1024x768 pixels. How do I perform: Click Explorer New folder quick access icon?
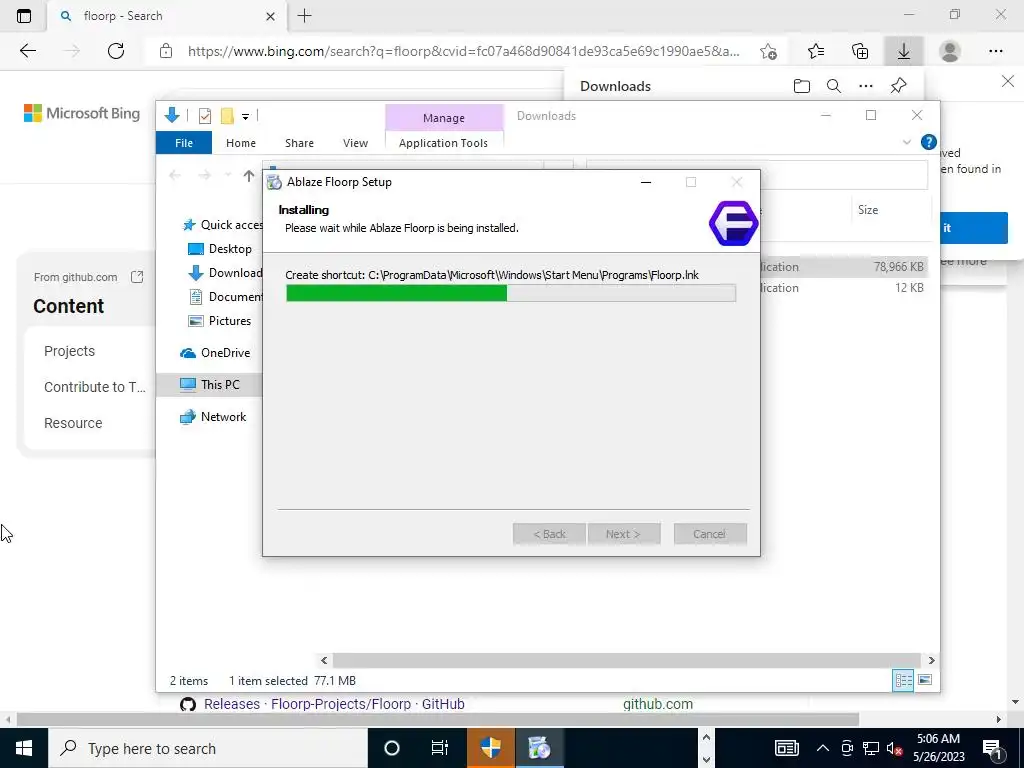227,116
